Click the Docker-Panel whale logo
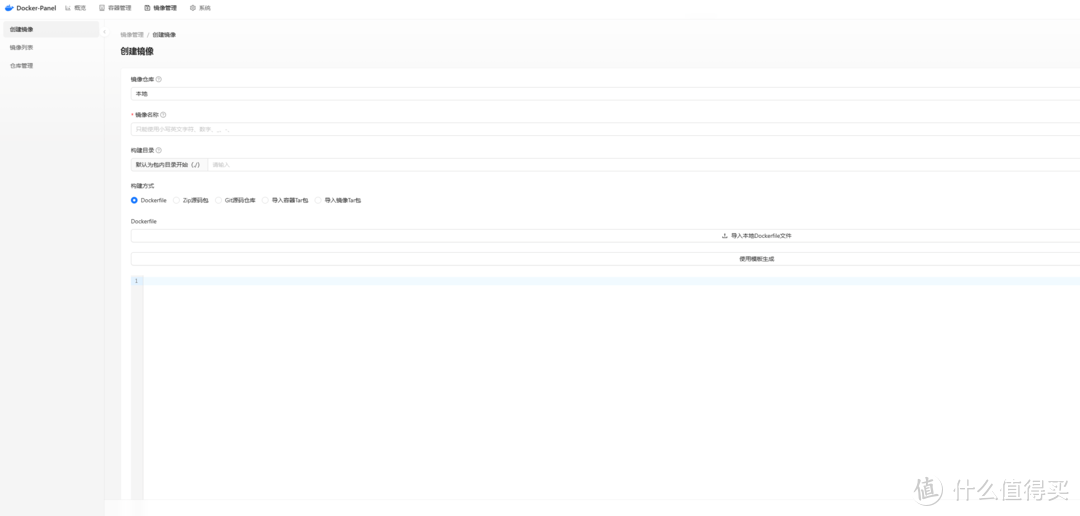 (9, 8)
